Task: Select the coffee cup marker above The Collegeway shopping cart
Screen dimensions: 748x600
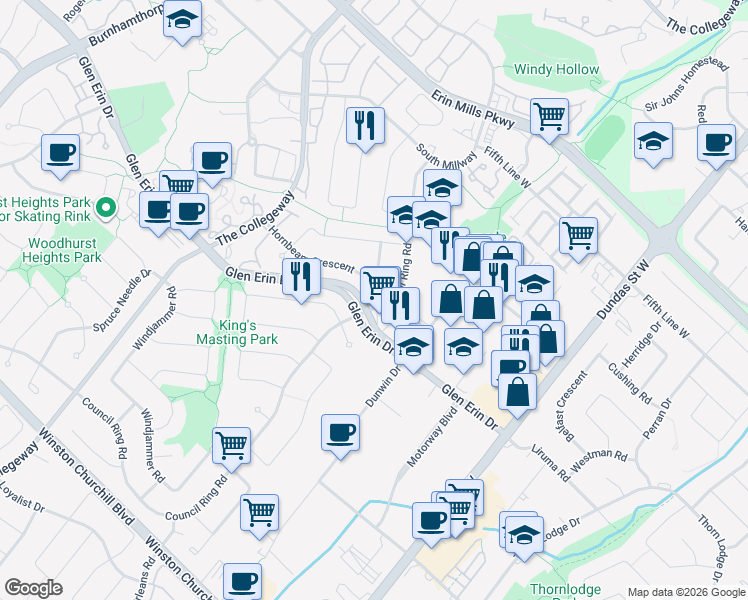Action: tap(213, 161)
